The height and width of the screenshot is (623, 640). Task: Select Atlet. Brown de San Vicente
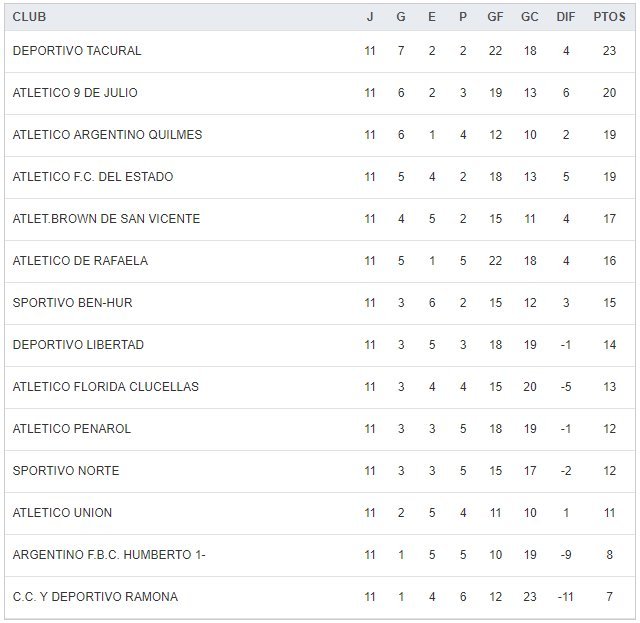click(106, 219)
